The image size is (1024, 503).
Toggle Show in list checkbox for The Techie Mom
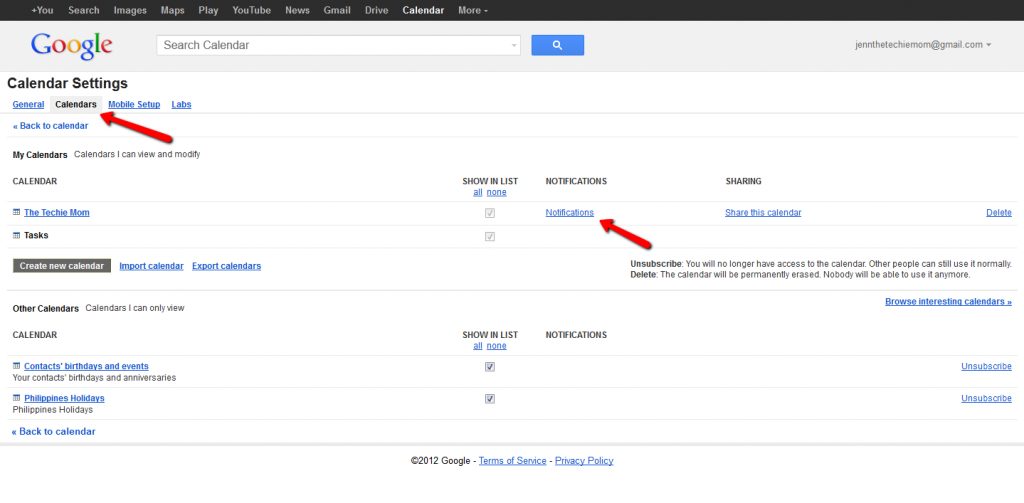pyautogui.click(x=490, y=213)
